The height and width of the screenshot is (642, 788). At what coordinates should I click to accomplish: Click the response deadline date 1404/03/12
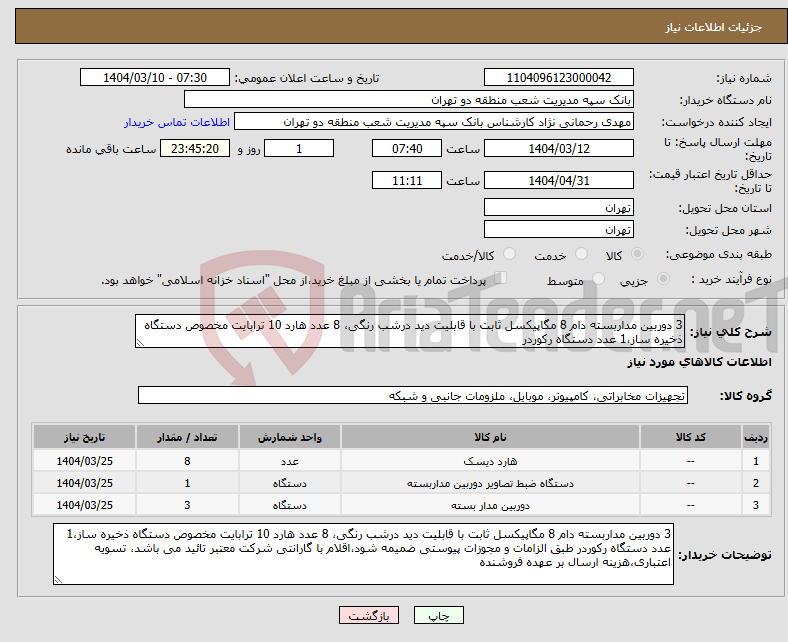click(x=558, y=148)
